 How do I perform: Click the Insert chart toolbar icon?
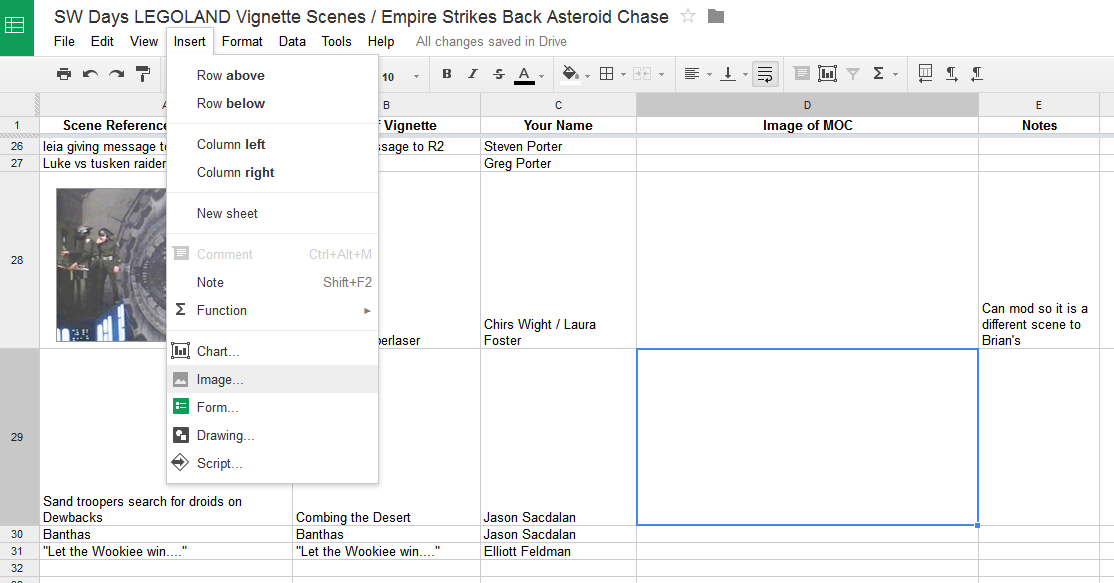coord(827,73)
